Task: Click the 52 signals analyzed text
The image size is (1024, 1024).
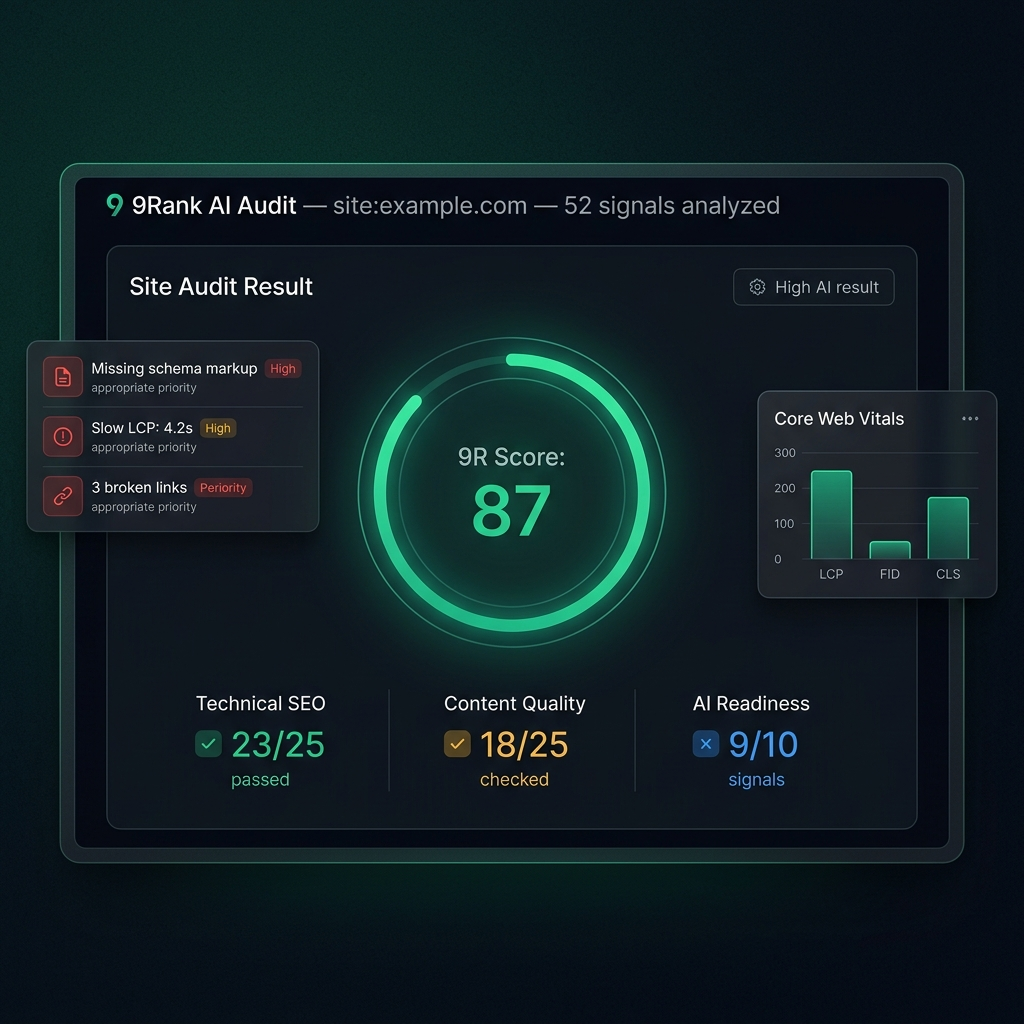Action: coord(672,206)
